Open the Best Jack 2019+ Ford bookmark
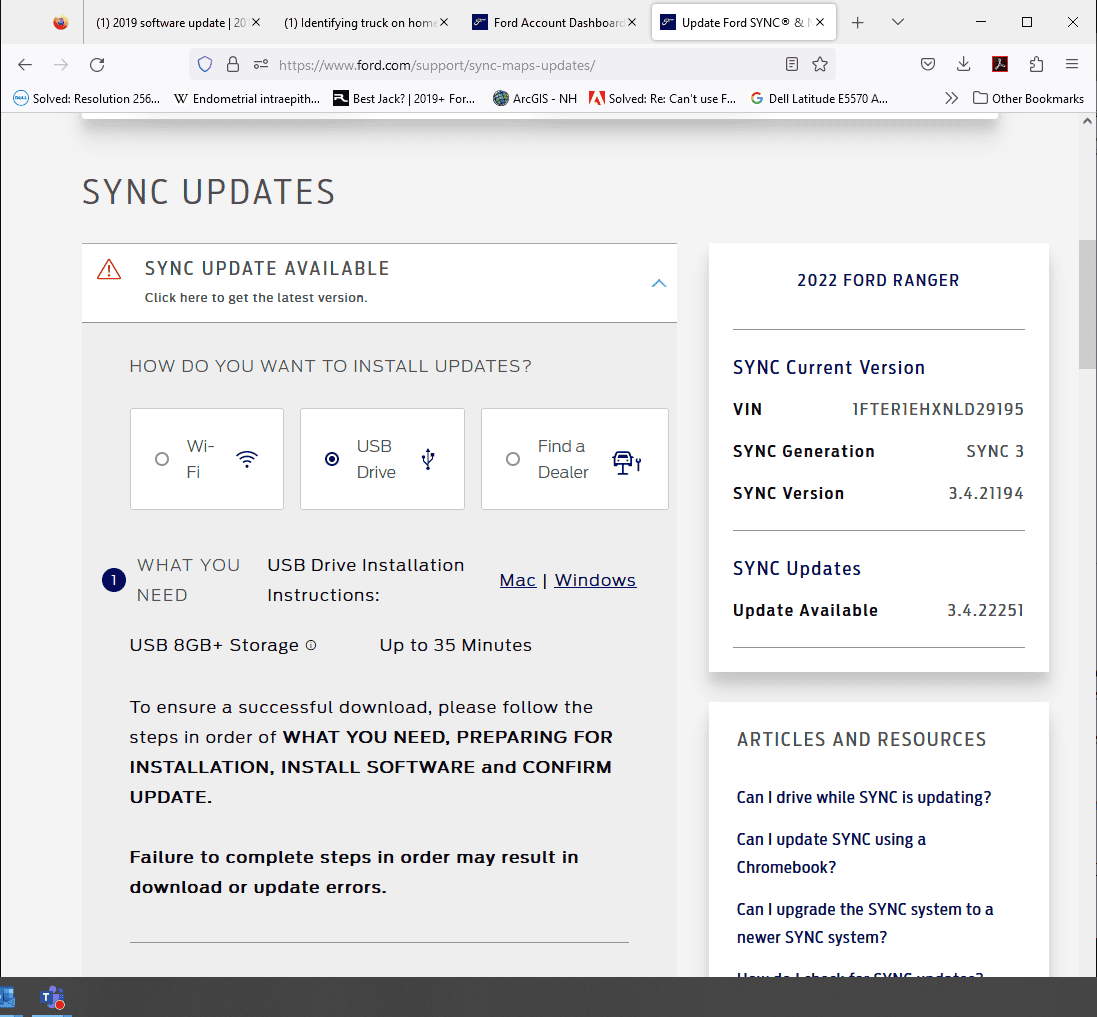Viewport: 1097px width, 1017px height. (404, 99)
